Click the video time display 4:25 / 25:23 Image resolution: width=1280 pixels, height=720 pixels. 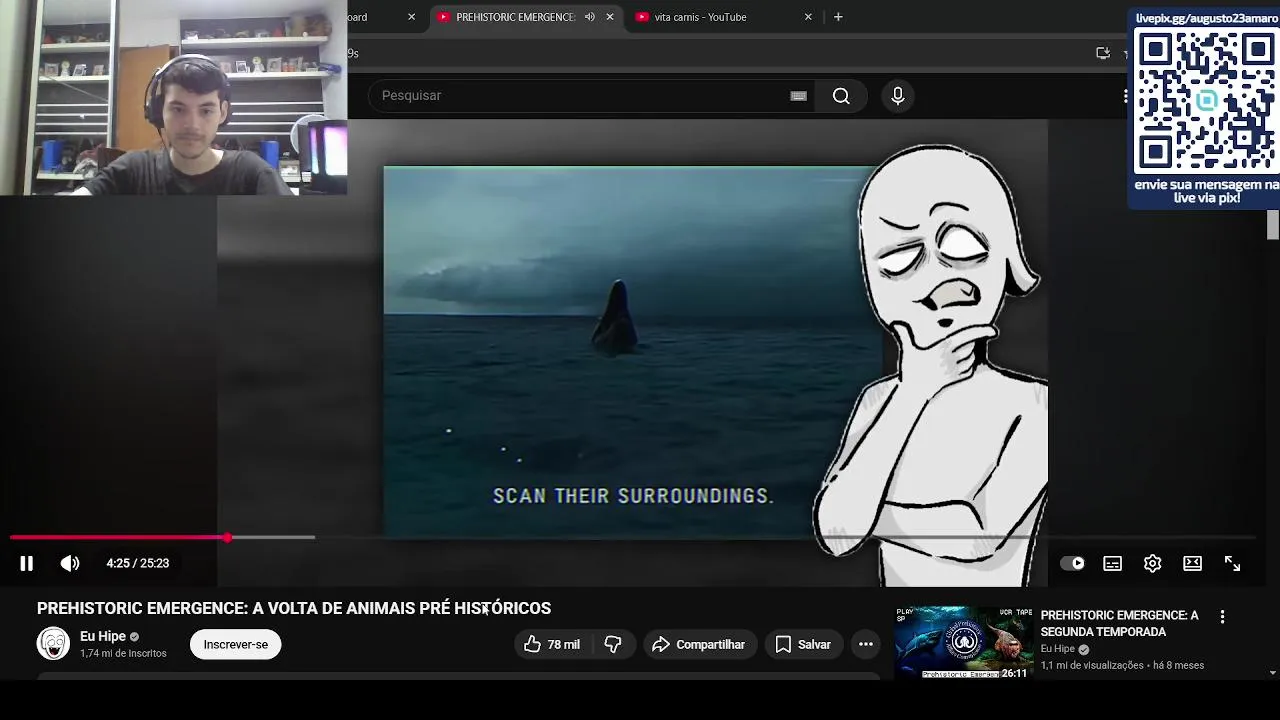(x=138, y=563)
